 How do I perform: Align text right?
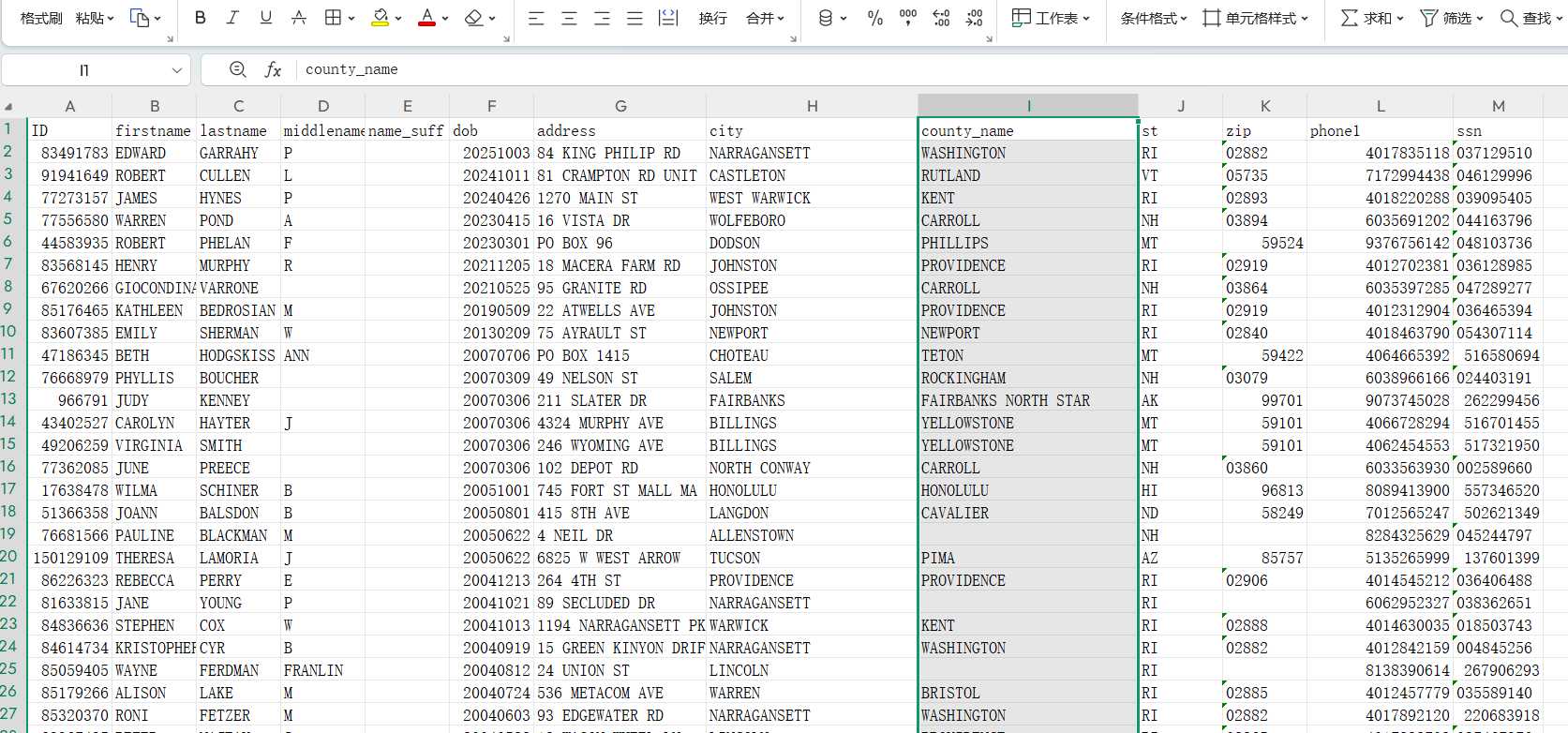(602, 18)
